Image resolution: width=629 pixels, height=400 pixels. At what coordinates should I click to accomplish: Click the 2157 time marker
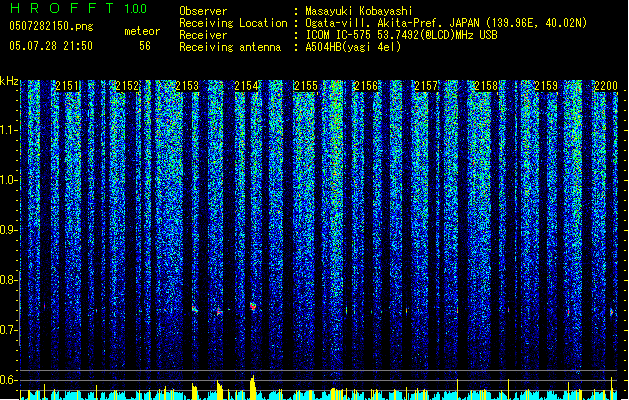tap(426, 86)
